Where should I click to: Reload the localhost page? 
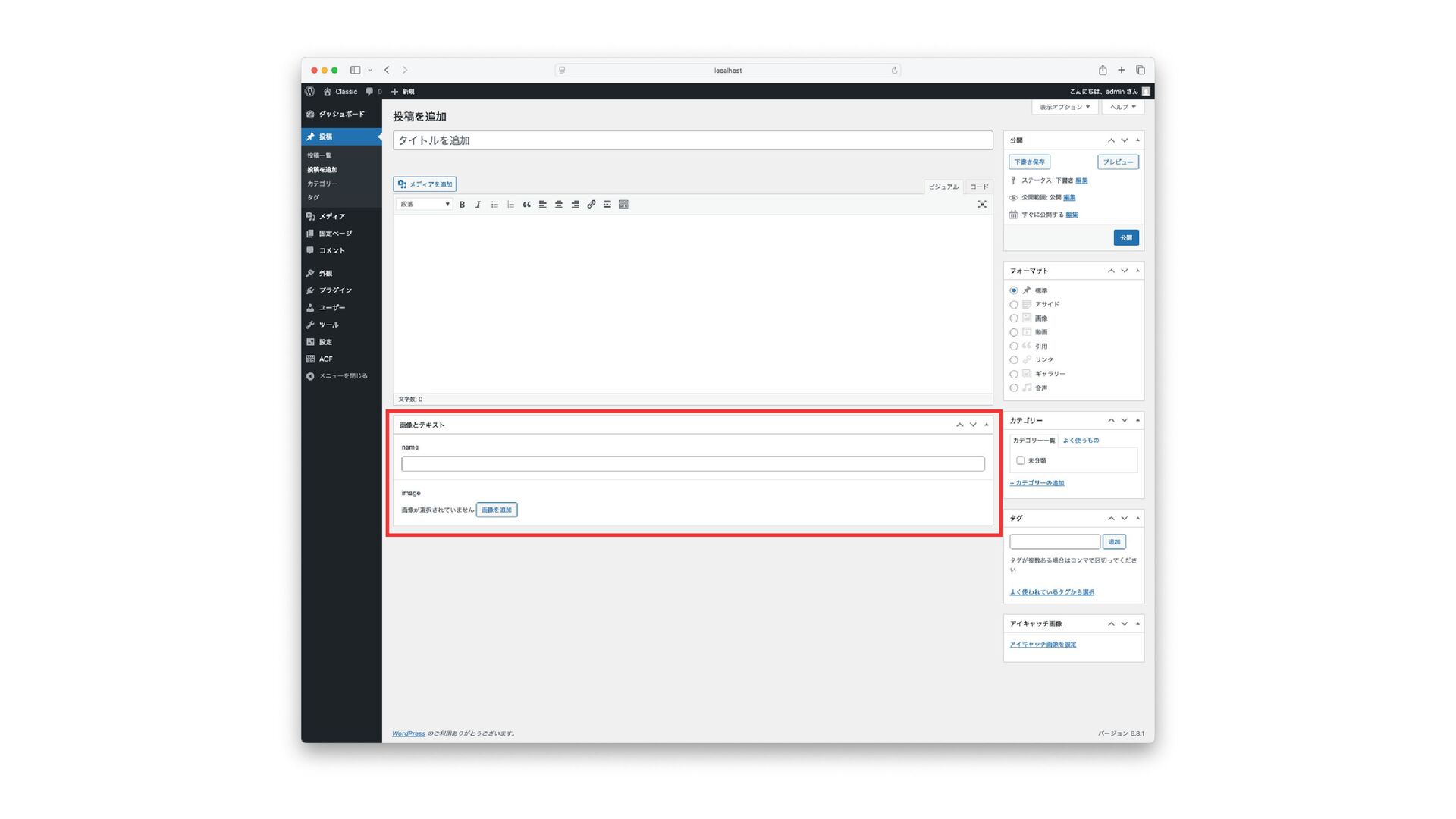pyautogui.click(x=894, y=71)
